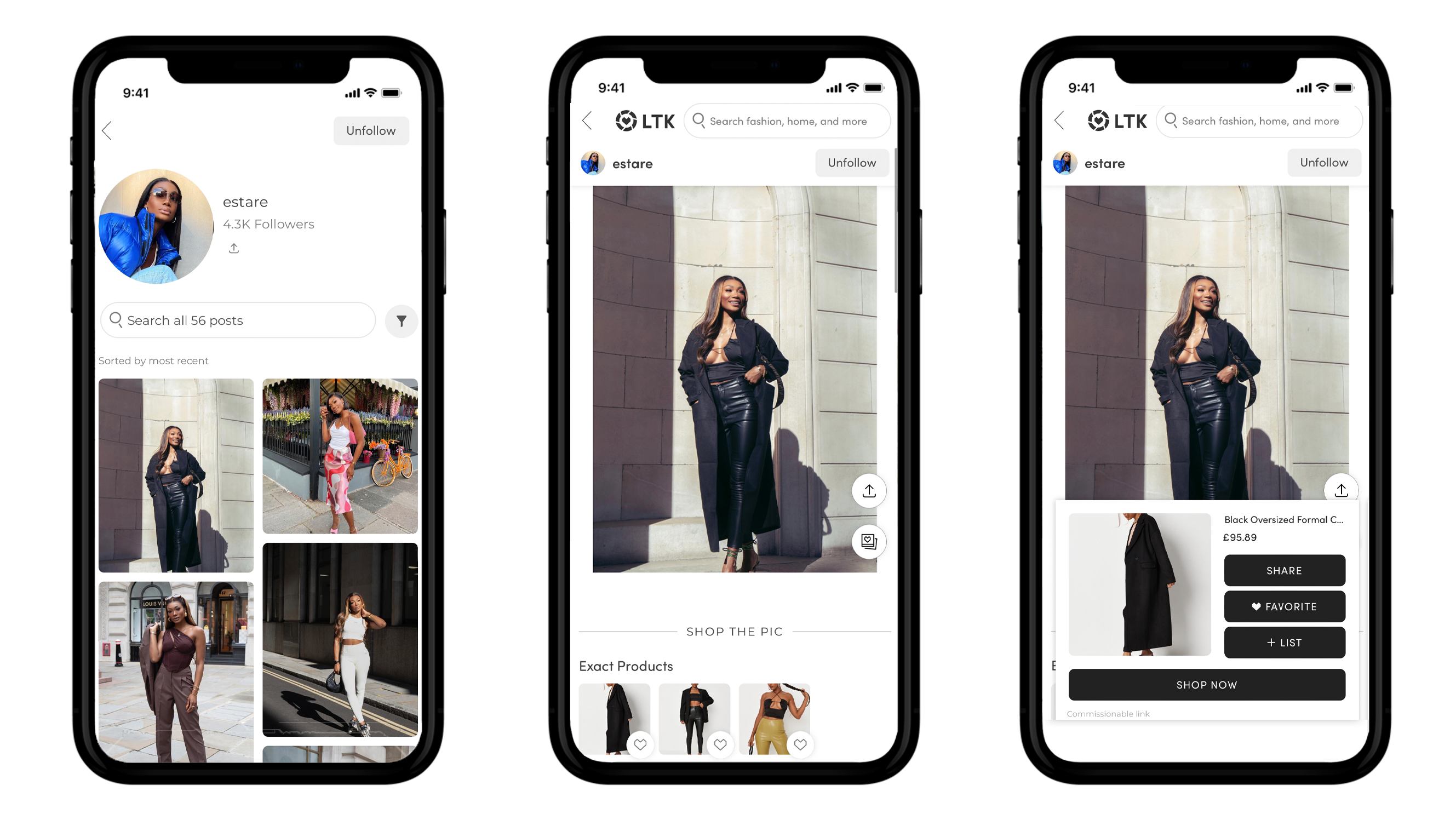Tap the share icon on the outfit post
The image size is (1456, 814).
coord(868,490)
